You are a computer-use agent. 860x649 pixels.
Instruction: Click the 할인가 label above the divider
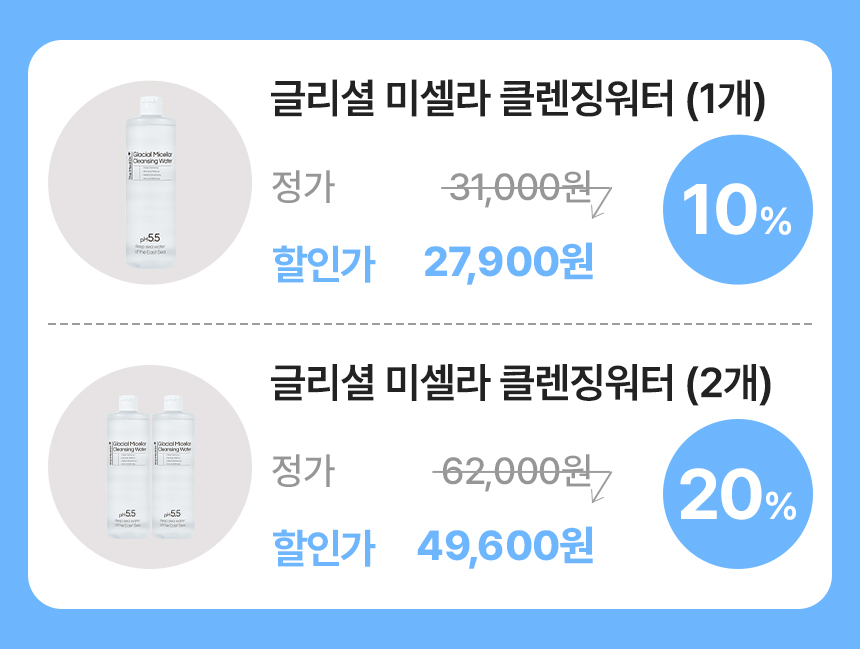point(323,264)
